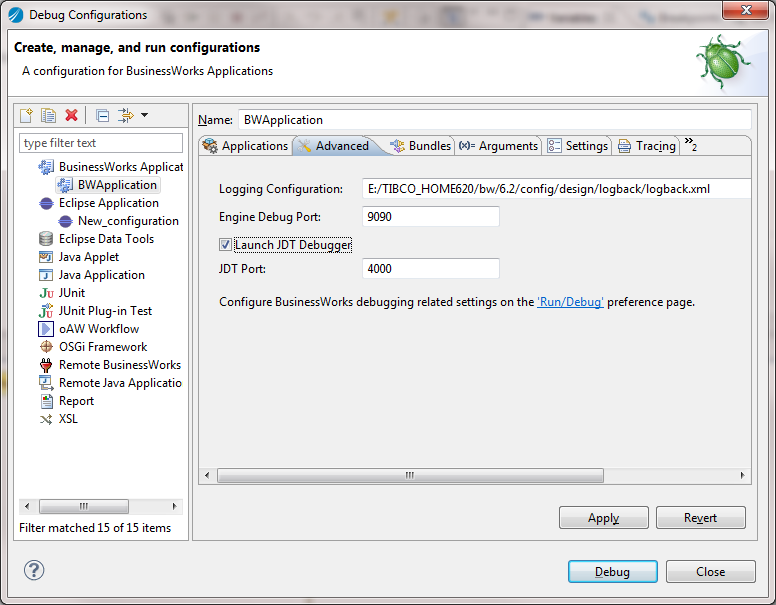Switch to the Tracing tab
The height and width of the screenshot is (605, 776).
coord(646,146)
